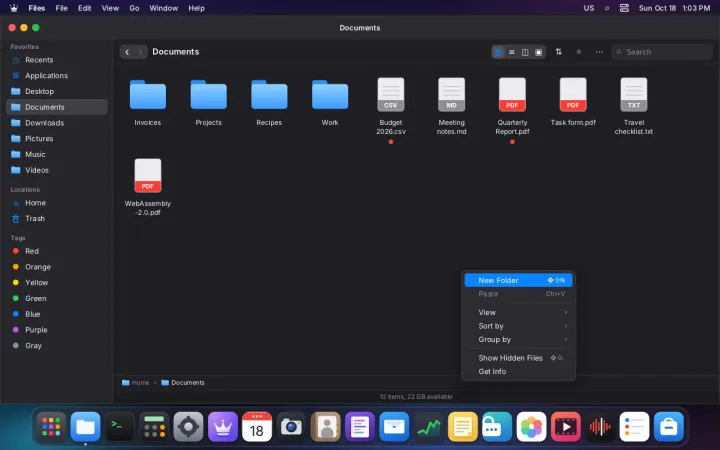Switch to column view
This screenshot has height=450, width=720.
tap(525, 52)
